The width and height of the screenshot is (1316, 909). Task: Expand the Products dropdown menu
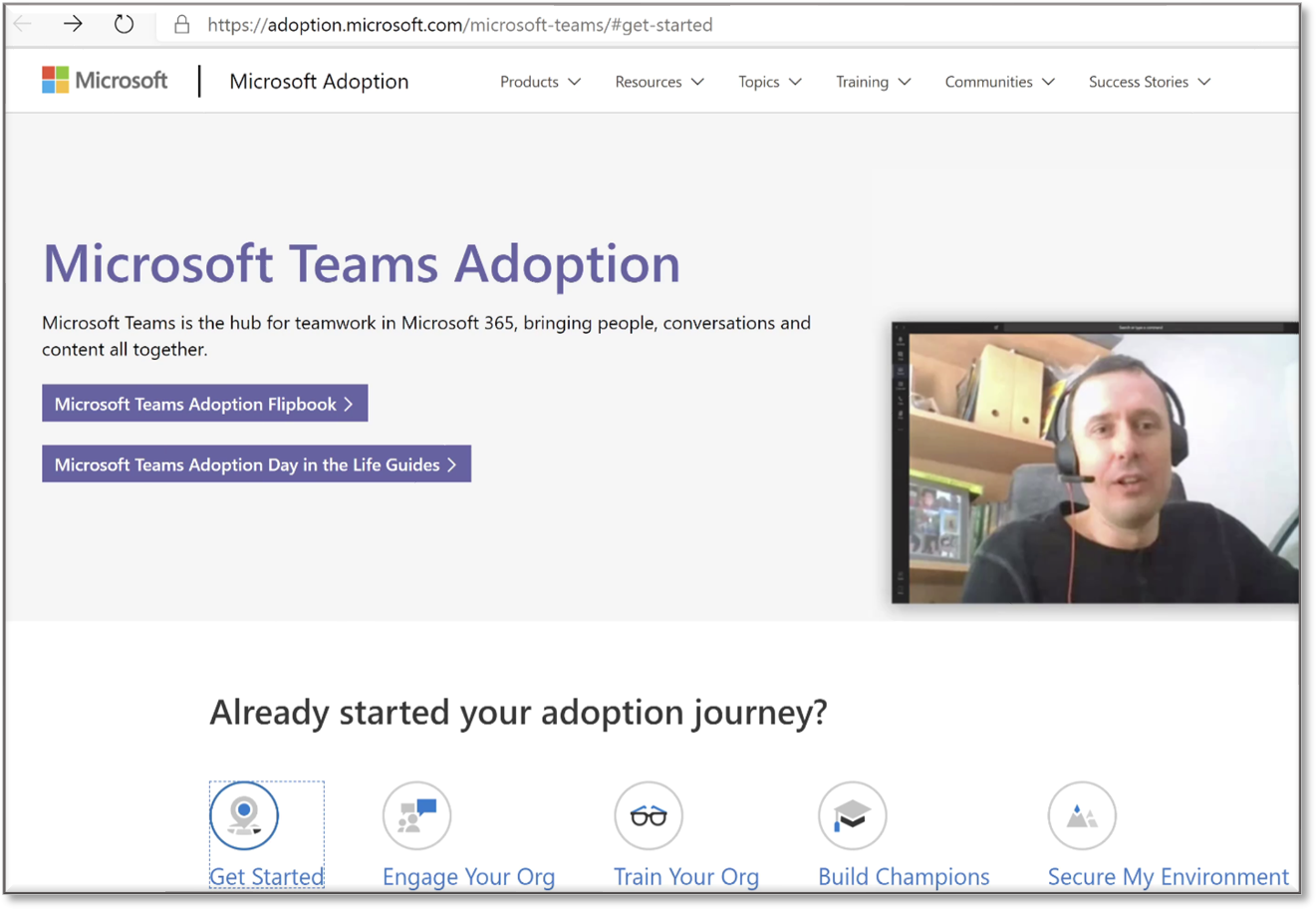point(540,82)
